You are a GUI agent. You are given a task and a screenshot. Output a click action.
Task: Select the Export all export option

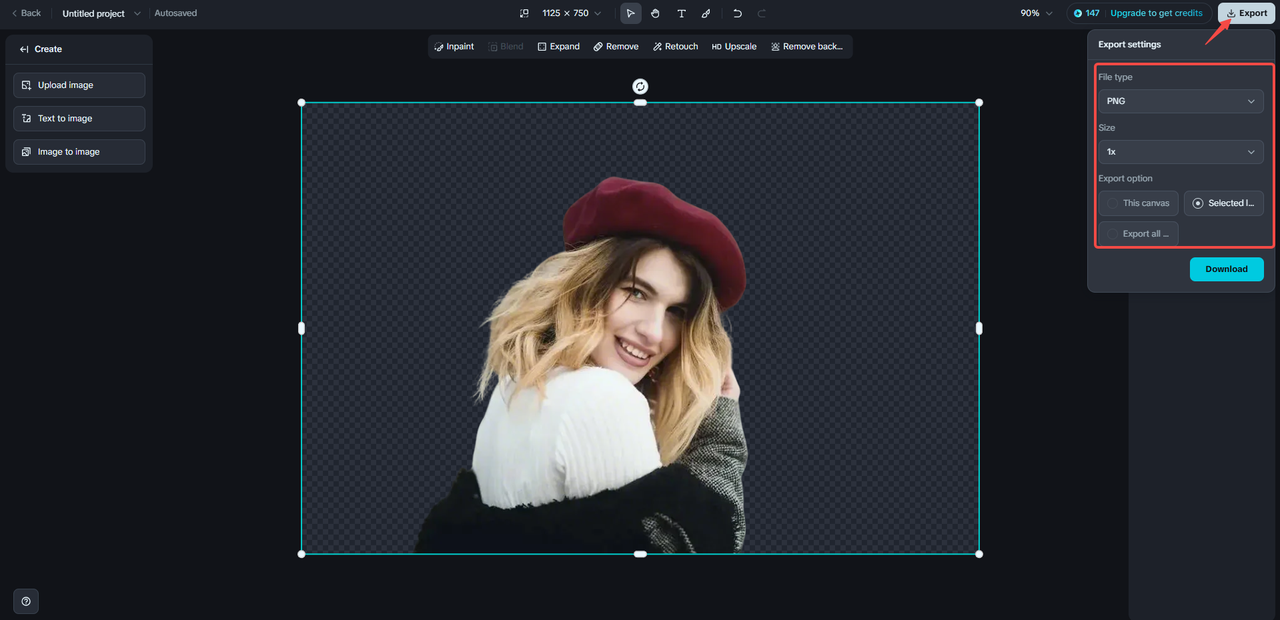click(1138, 234)
